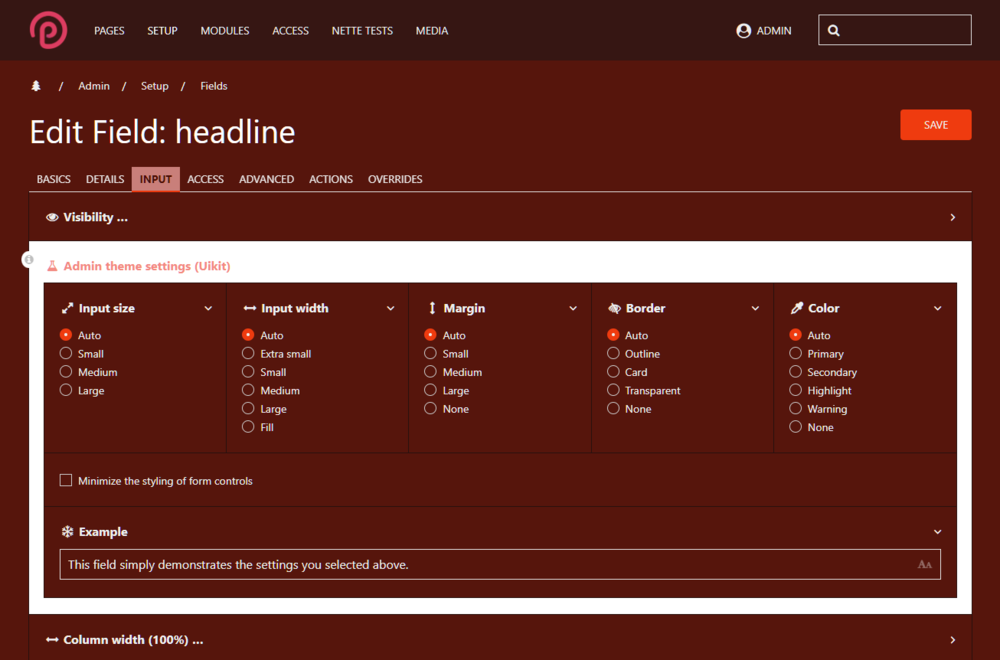Expand the Column width (100%) section
This screenshot has width=1000, height=660.
[952, 640]
